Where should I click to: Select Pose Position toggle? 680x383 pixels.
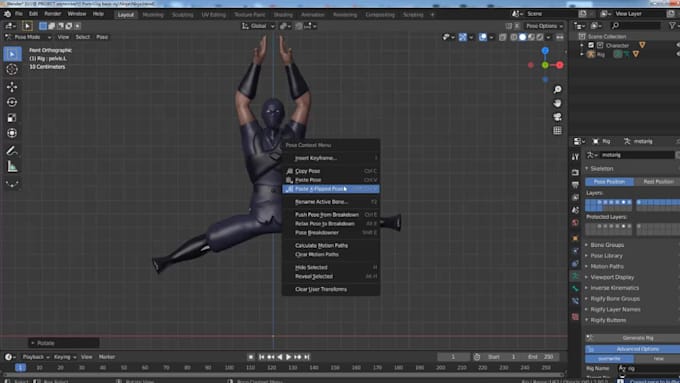[x=609, y=182]
